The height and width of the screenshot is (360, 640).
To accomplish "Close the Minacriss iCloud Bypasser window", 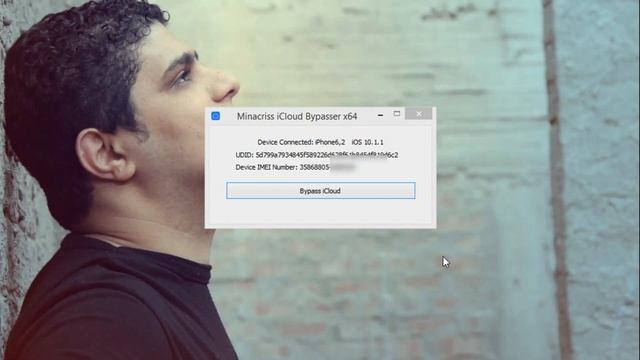I will 419,114.
